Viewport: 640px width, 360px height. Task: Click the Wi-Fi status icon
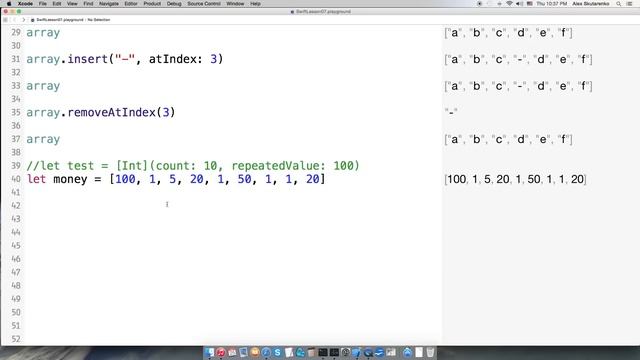point(509,4)
